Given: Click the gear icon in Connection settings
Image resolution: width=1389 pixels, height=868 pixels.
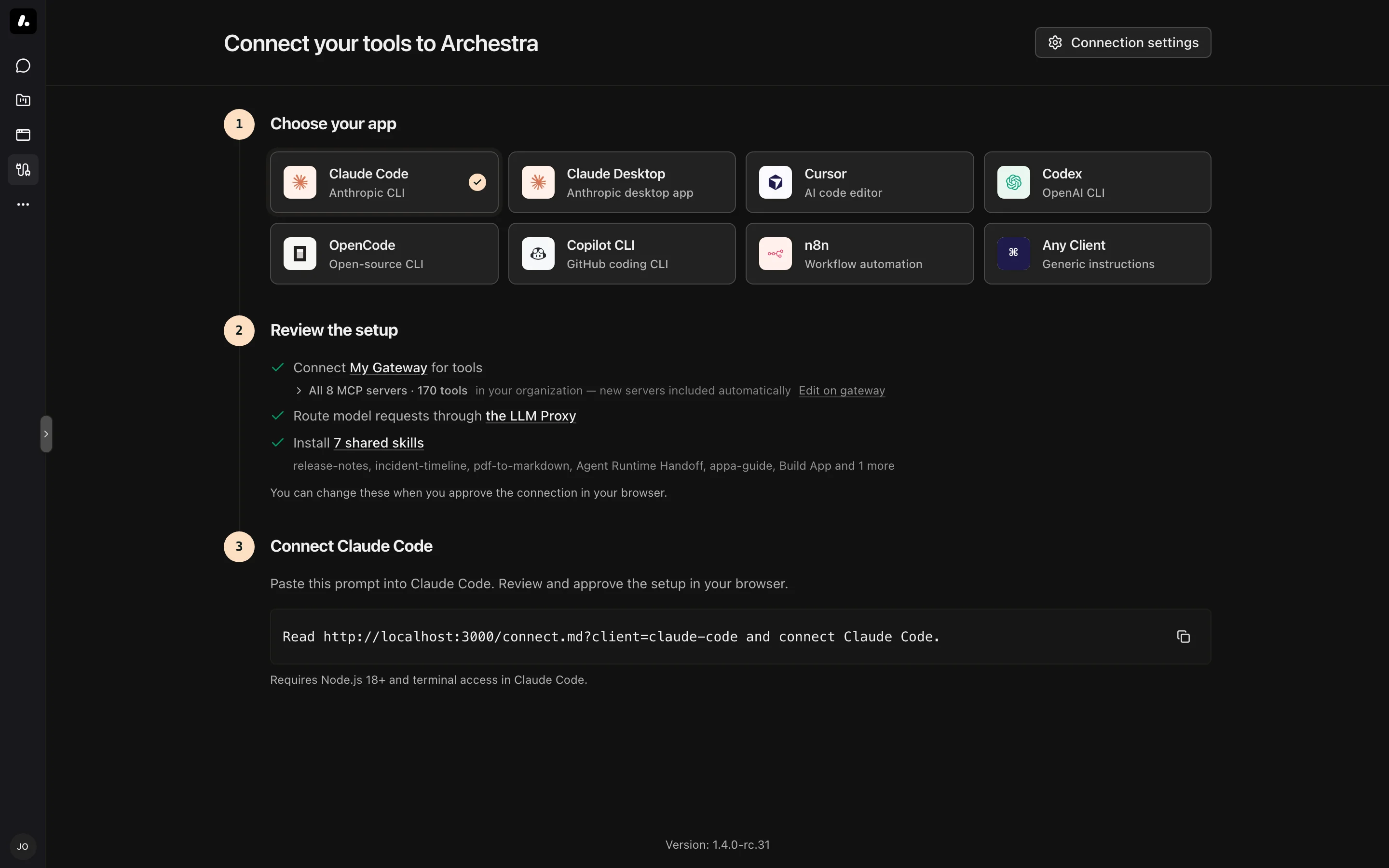Looking at the screenshot, I should pos(1055,42).
